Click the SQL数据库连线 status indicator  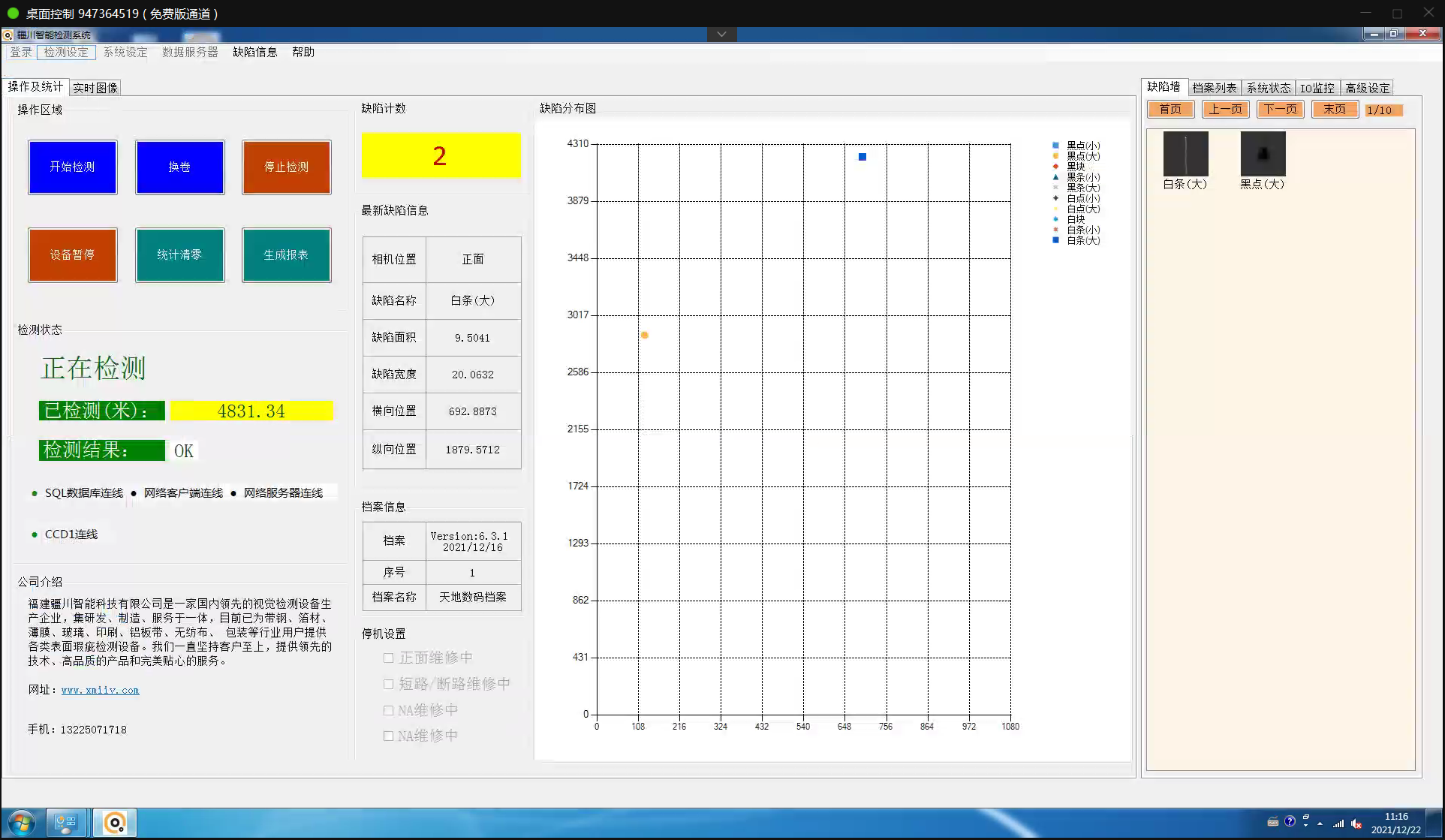pyautogui.click(x=77, y=493)
